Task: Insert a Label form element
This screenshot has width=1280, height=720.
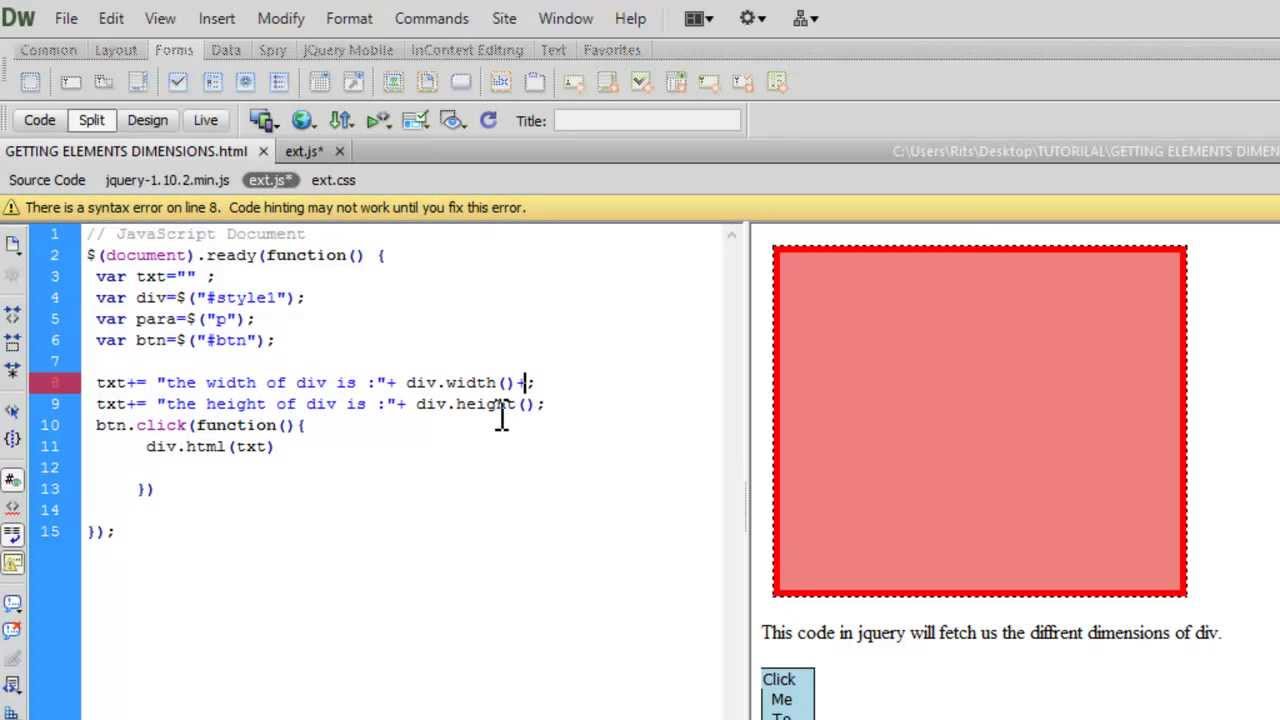Action: tap(501, 82)
